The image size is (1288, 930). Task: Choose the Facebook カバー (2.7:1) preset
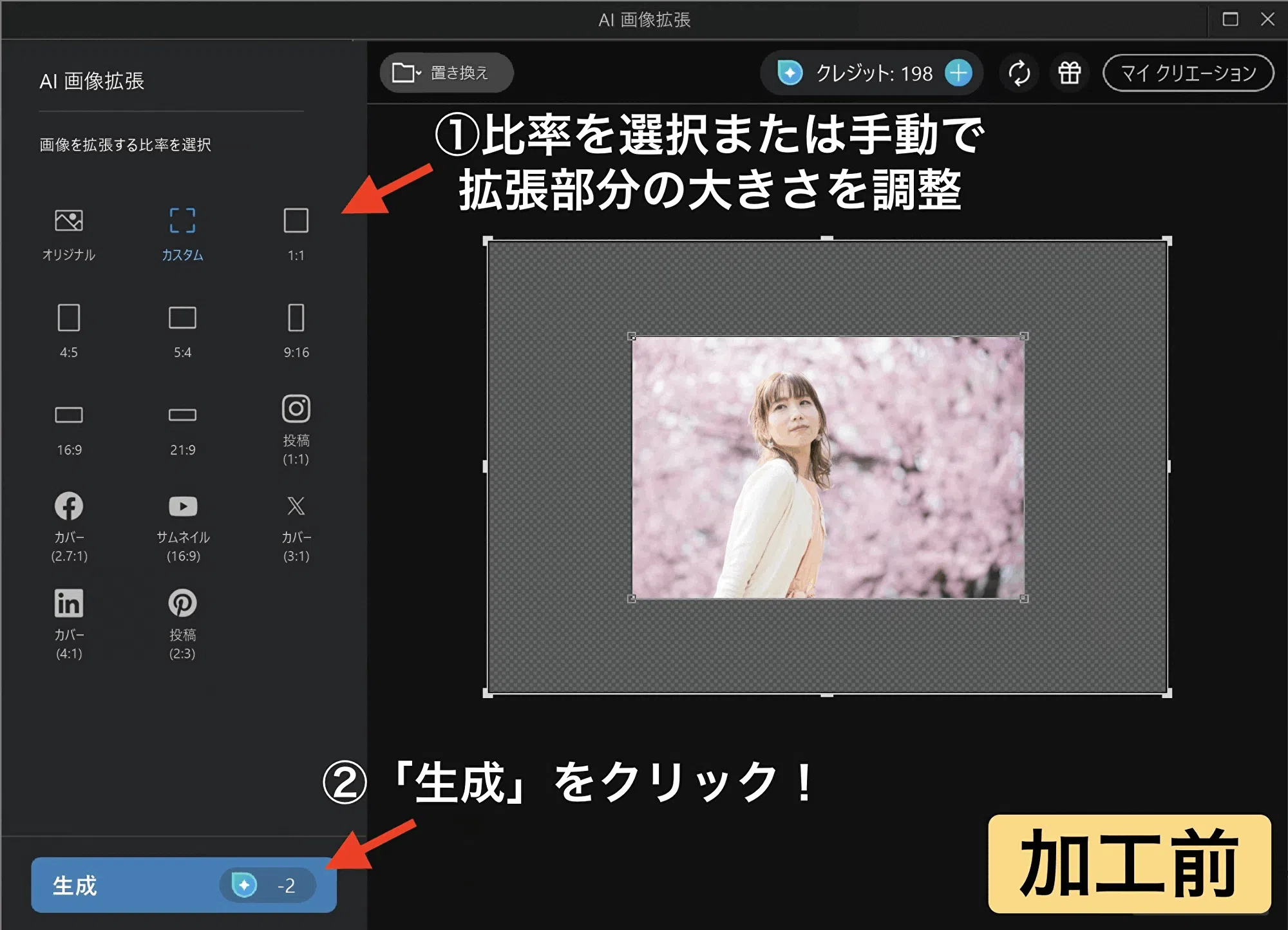[x=68, y=522]
